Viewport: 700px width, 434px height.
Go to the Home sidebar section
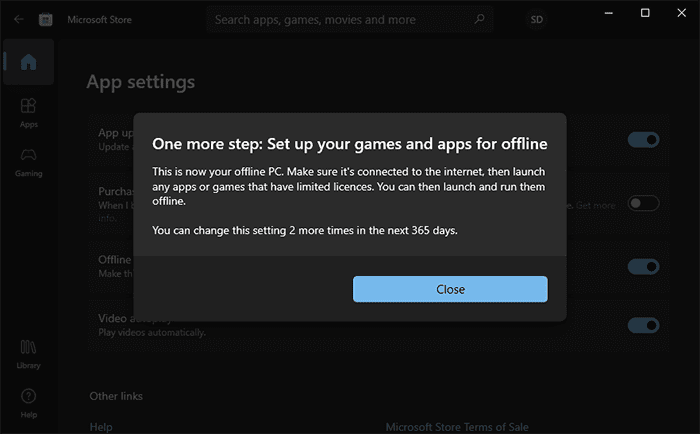[x=29, y=62]
